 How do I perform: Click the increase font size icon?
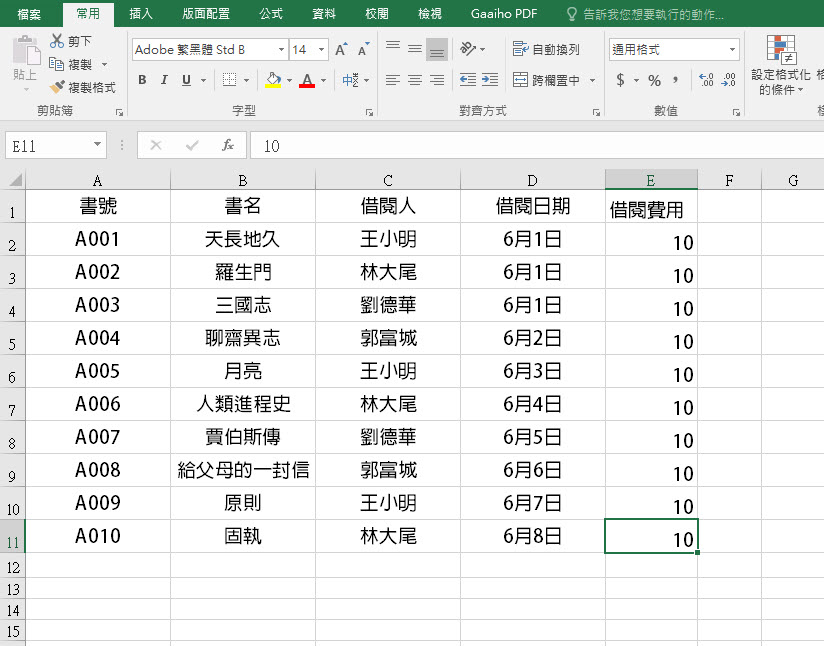(341, 49)
